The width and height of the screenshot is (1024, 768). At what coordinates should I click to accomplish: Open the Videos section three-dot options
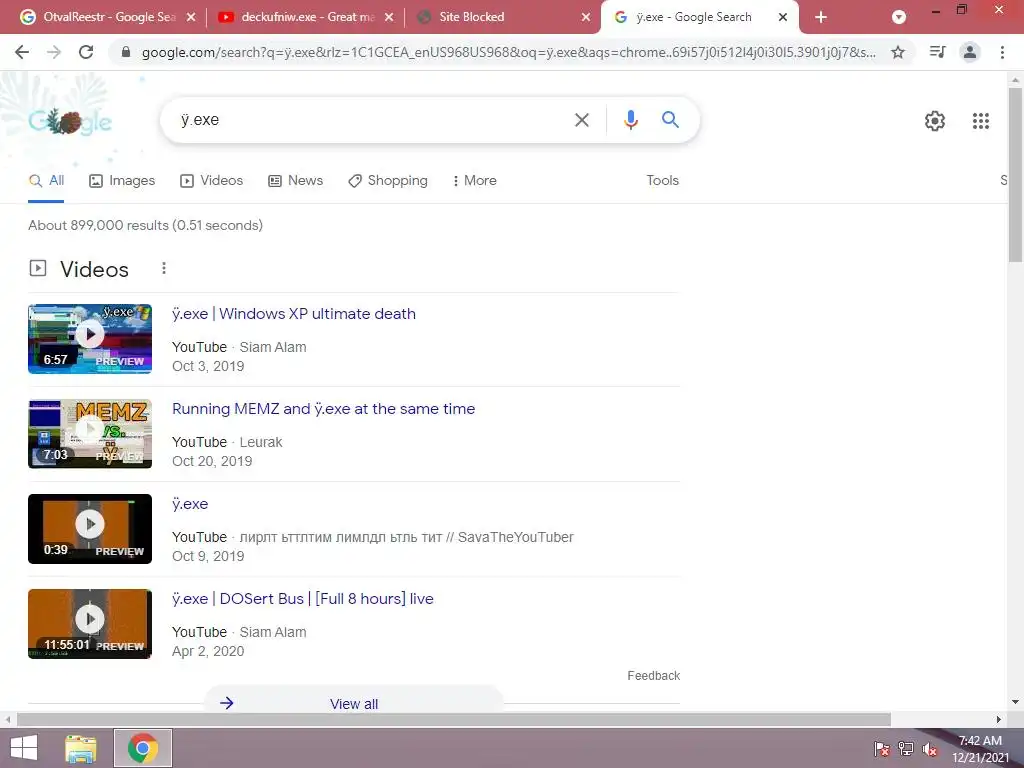[164, 268]
